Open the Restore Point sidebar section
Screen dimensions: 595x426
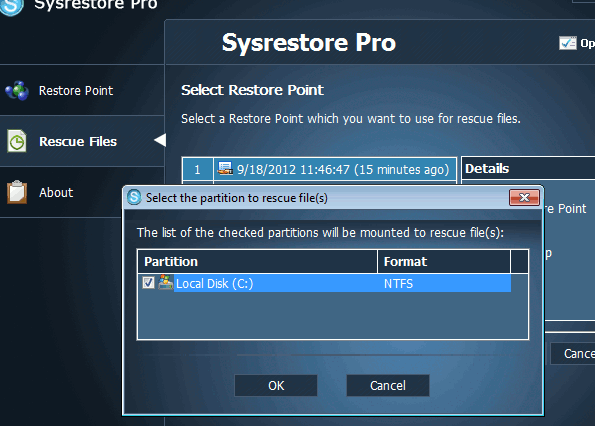(82, 90)
